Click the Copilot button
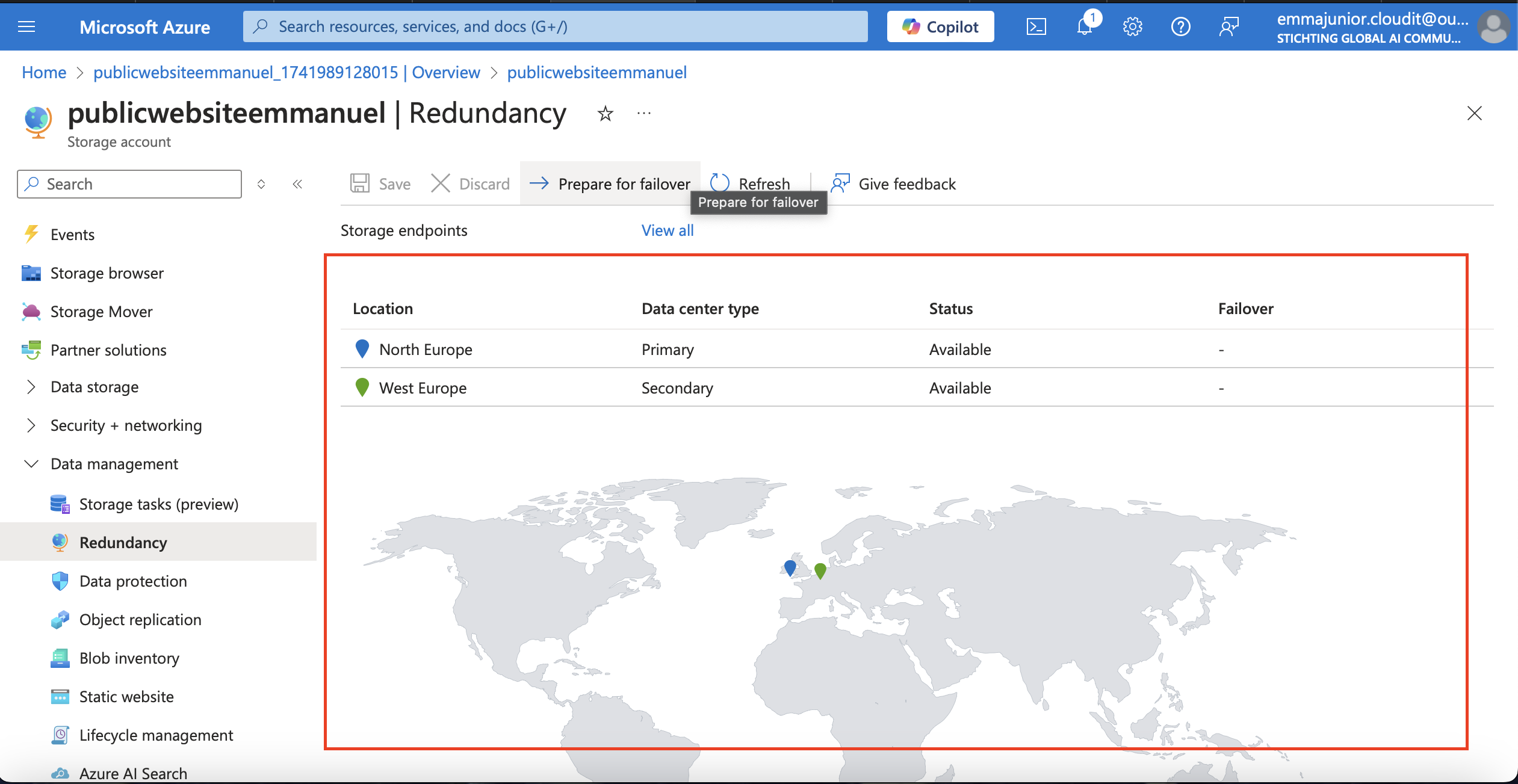Image resolution: width=1518 pixels, height=784 pixels. click(x=940, y=26)
